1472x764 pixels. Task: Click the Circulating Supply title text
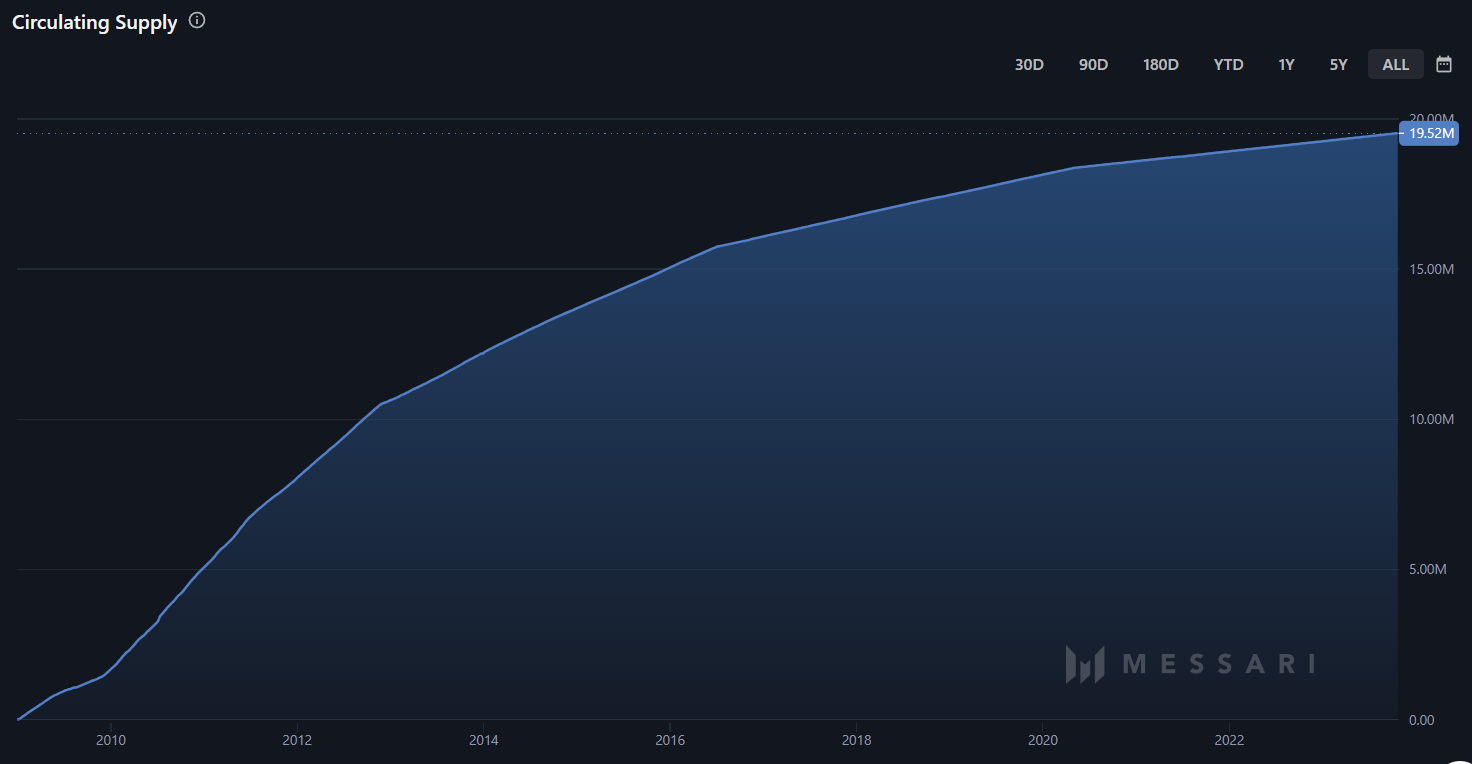coord(94,21)
